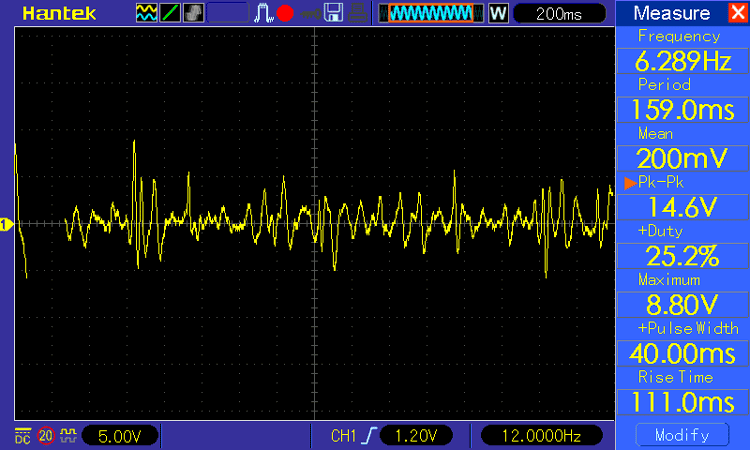
Task: Click the +Duty label in Measure panel
Action: pos(660,231)
